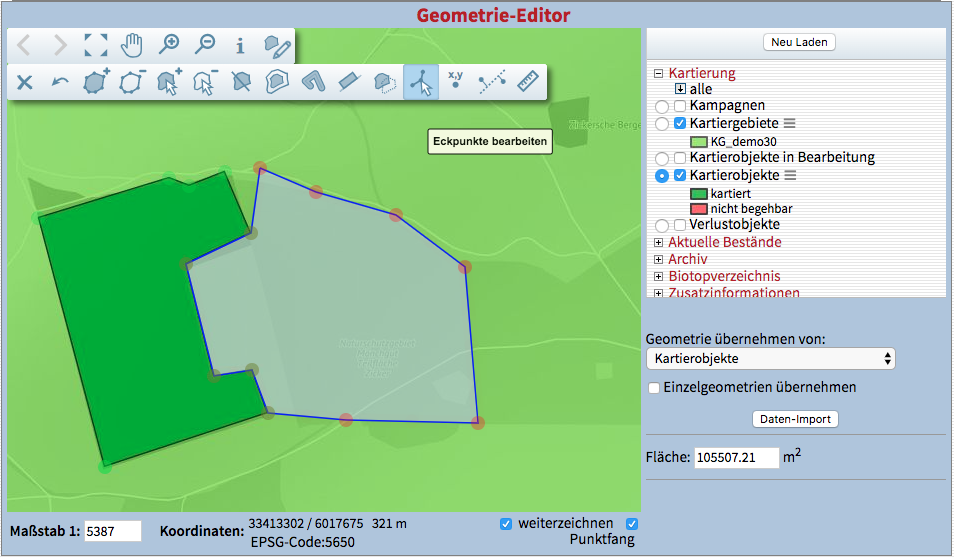Select the add polygon tool

96,82
